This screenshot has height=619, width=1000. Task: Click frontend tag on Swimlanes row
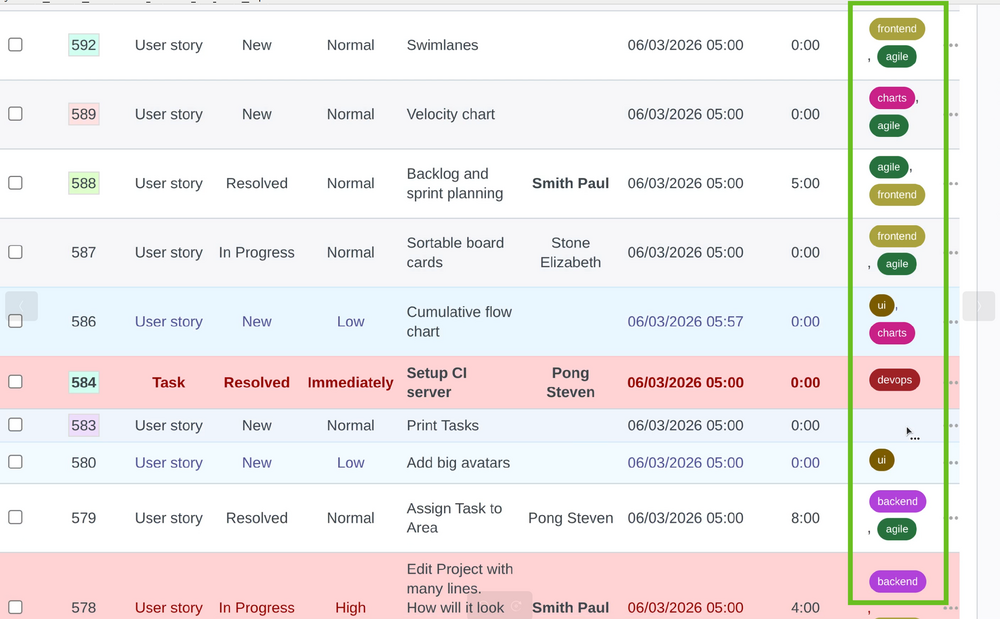point(897,29)
